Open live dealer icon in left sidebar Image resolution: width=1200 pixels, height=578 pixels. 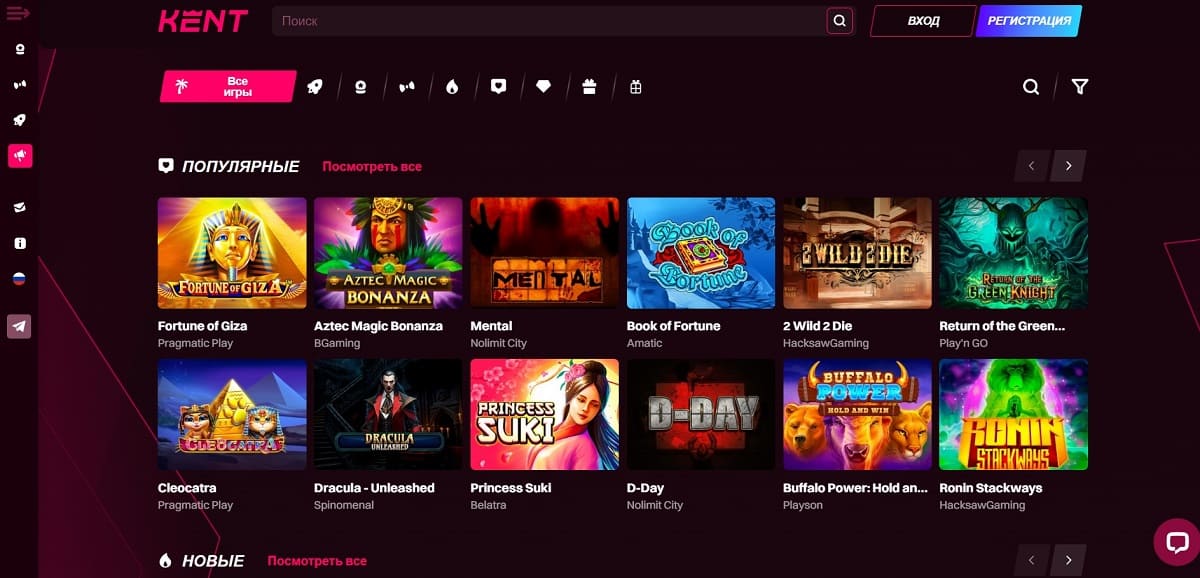pos(20,49)
